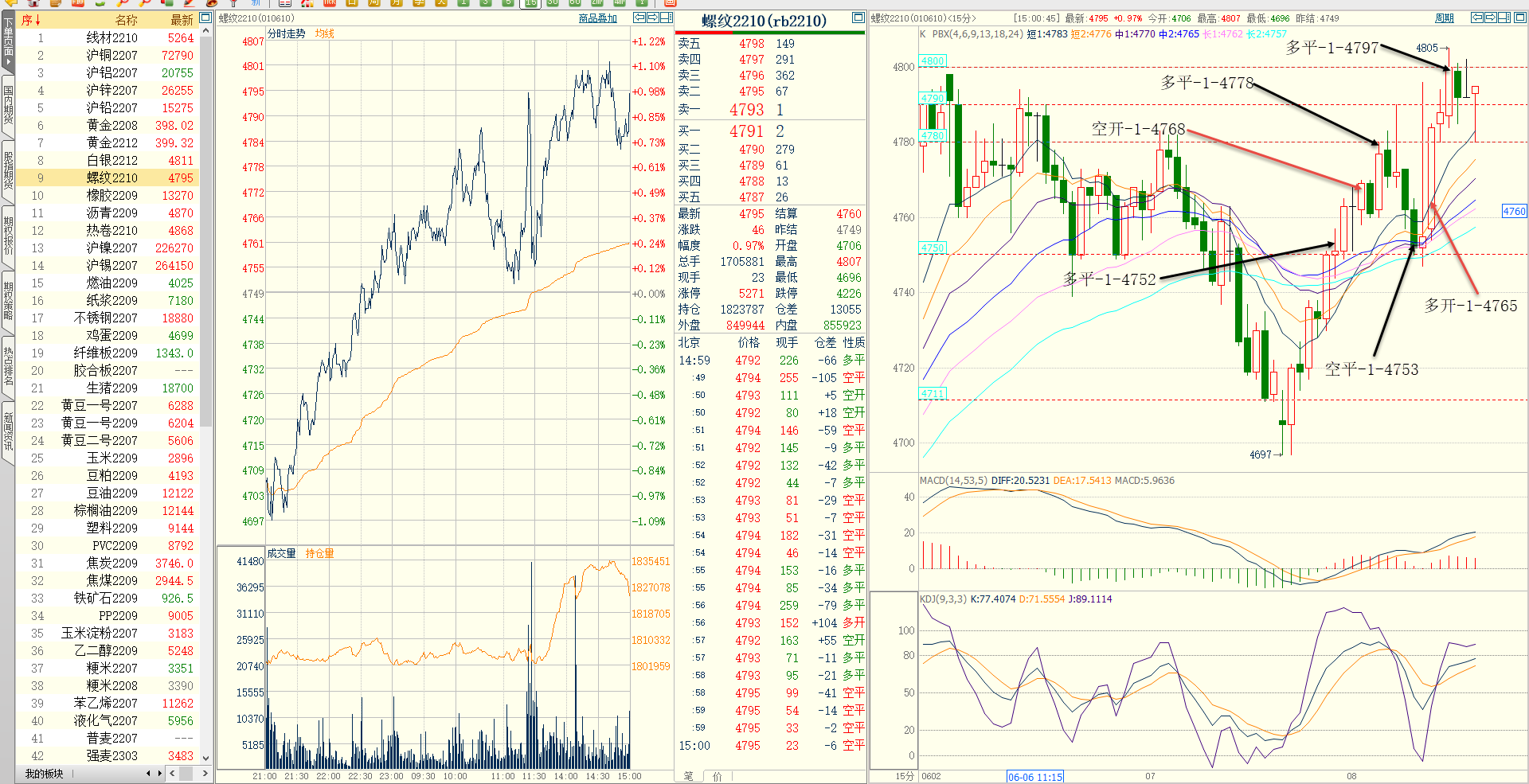Select the 笔 tab under trade ticks

click(688, 776)
